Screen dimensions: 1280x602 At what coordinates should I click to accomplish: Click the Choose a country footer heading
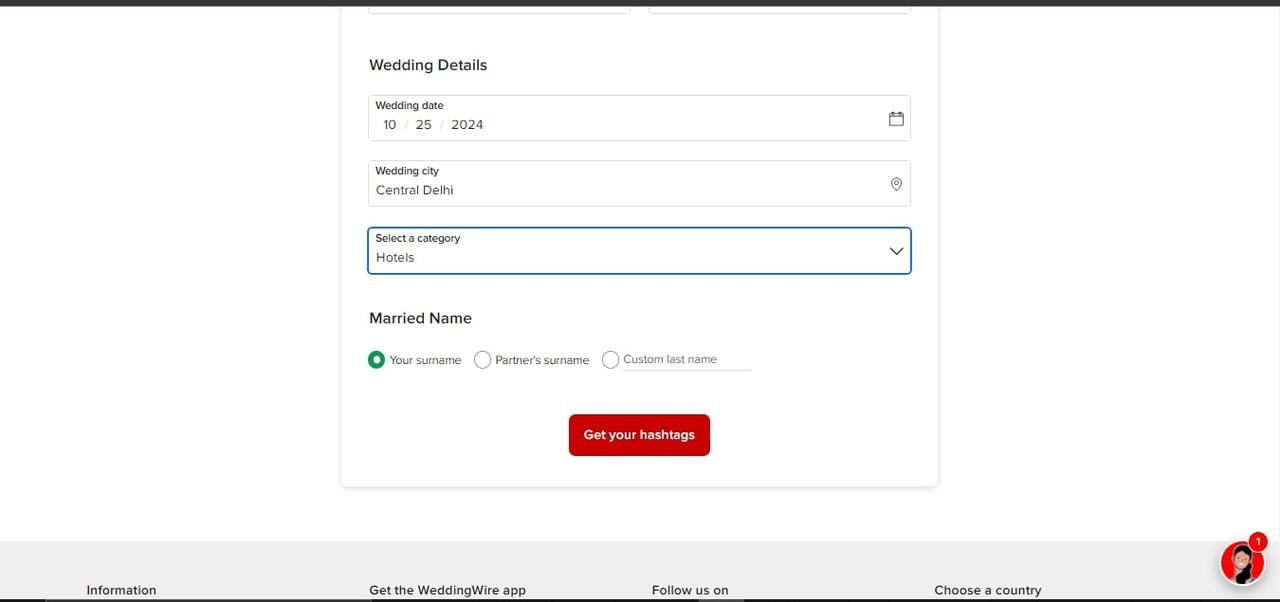(x=988, y=590)
